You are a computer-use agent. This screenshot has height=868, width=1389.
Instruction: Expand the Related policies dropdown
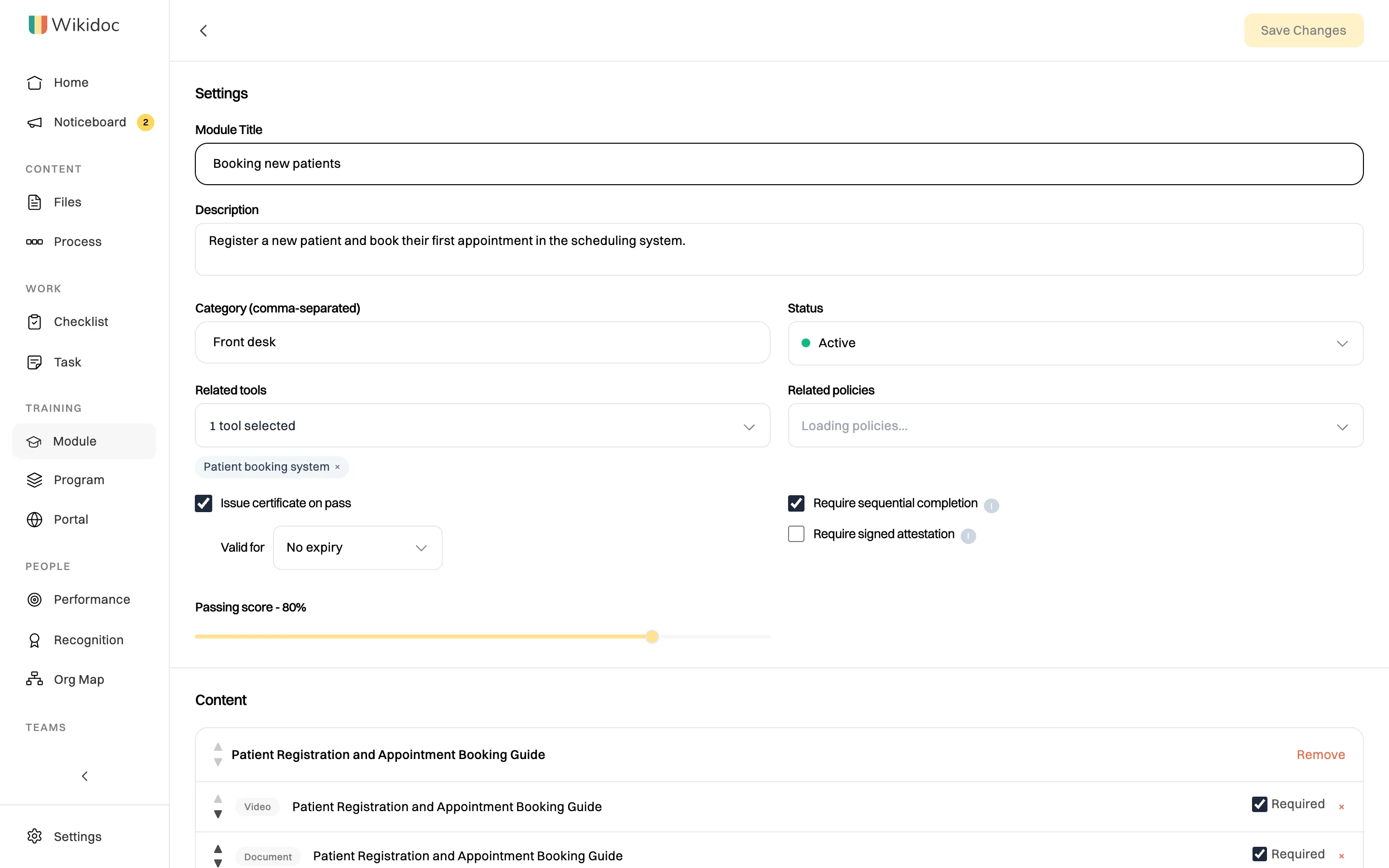coord(1075,425)
